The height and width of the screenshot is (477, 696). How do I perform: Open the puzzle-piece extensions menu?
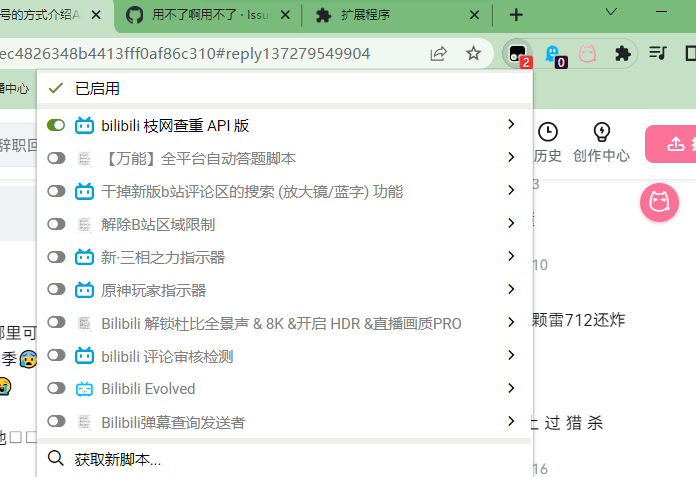tap(622, 54)
